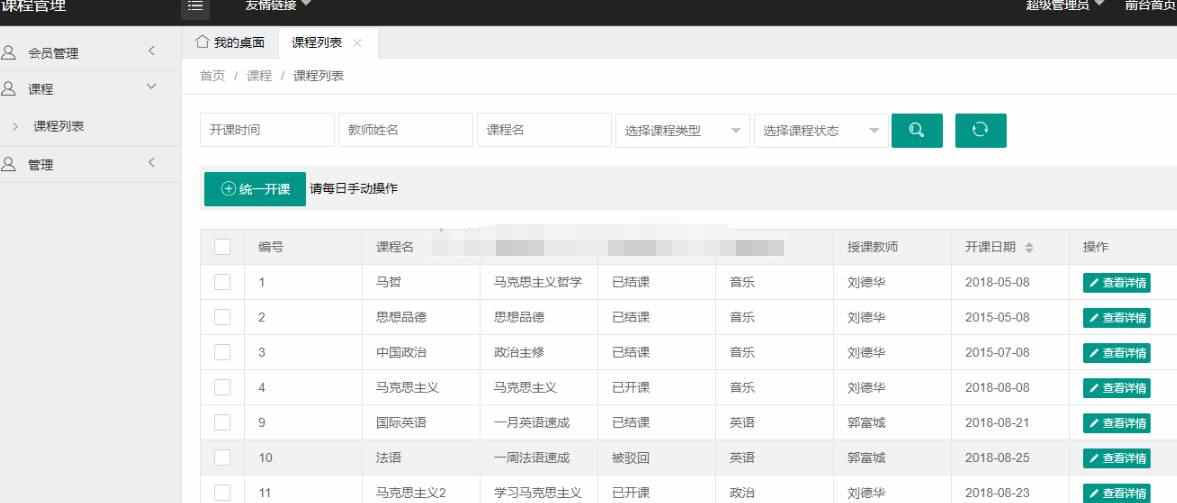The width and height of the screenshot is (1177, 503).
Task: Click the green refresh button
Action: coord(980,131)
